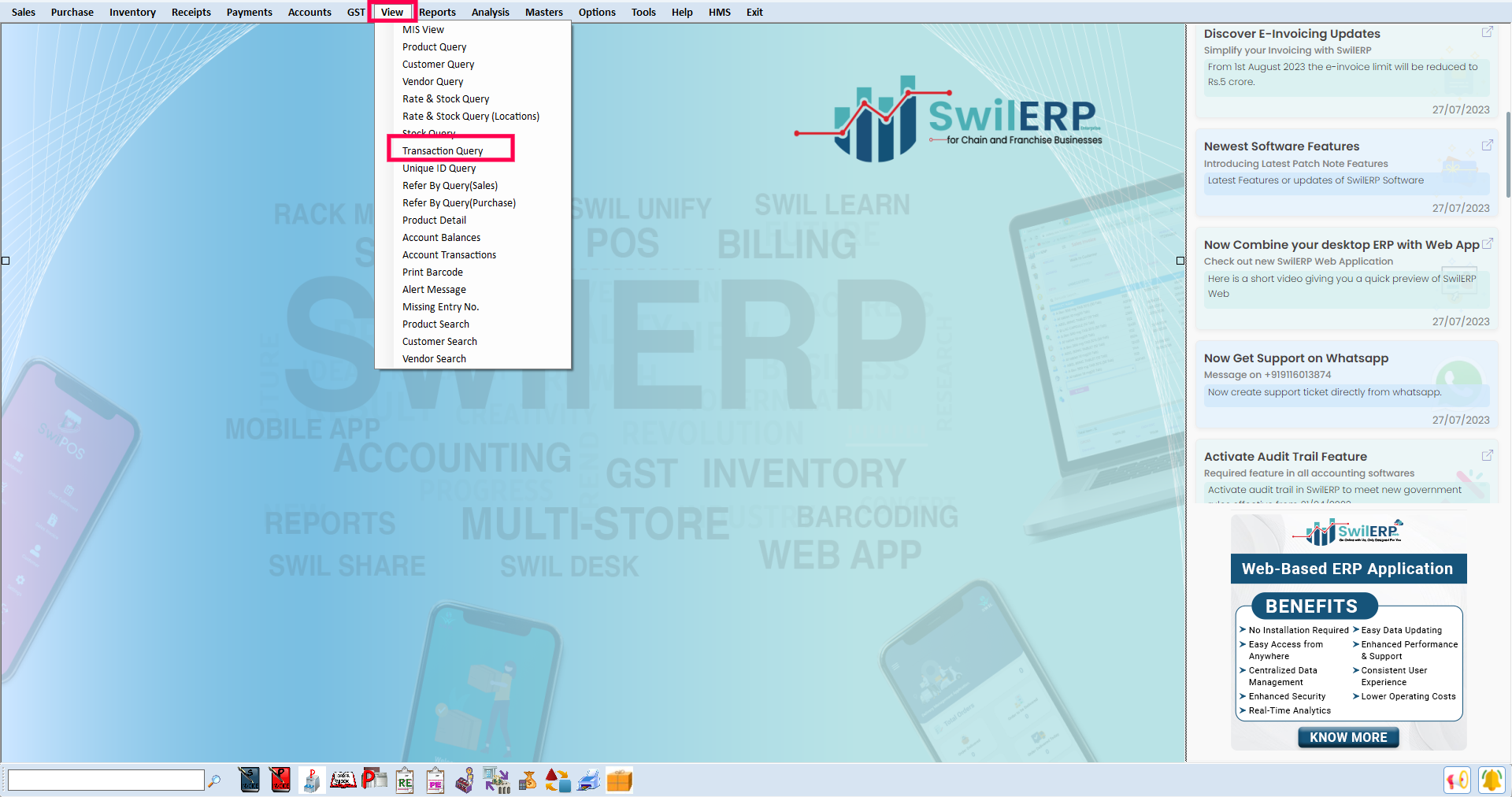
Task: Click the bank transfer arrows icon
Action: (496, 780)
